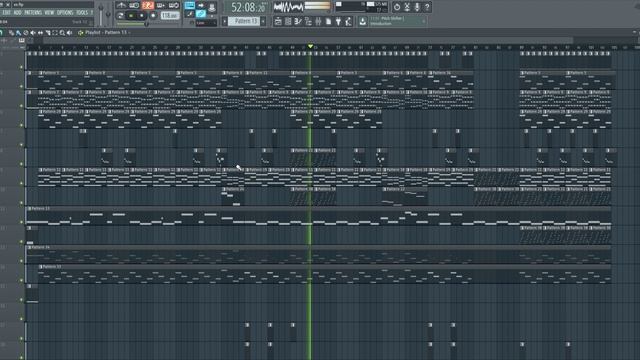Click the Play button
Image resolution: width=640 pixels, height=360 pixels.
click(131, 16)
